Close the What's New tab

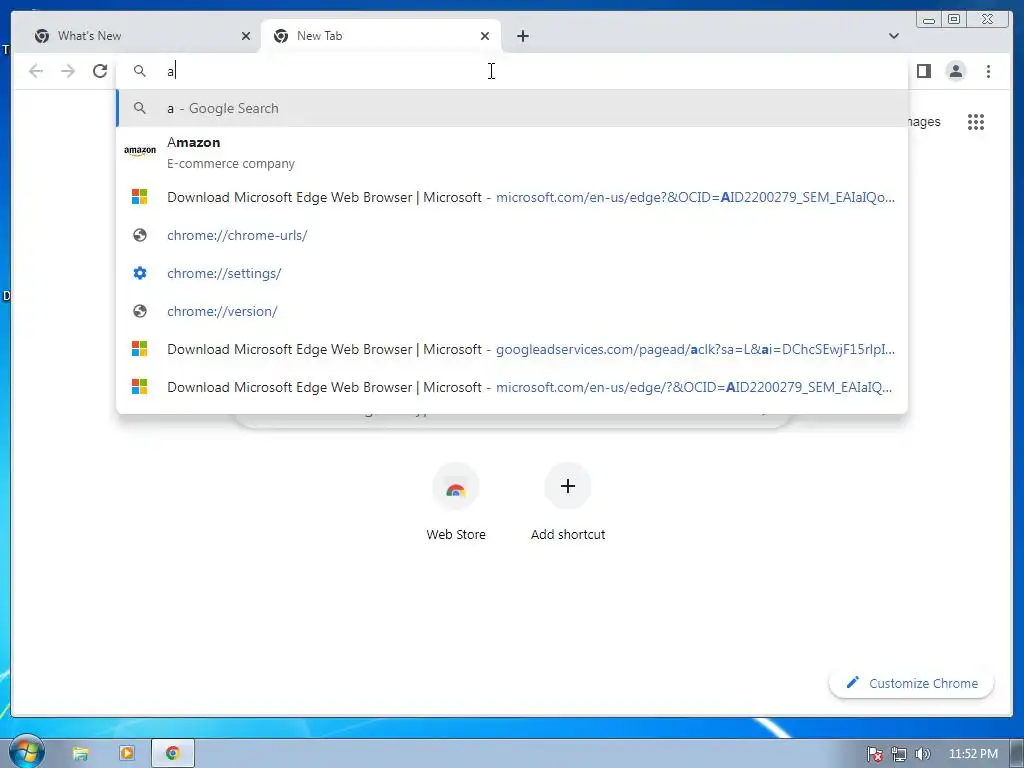click(246, 36)
